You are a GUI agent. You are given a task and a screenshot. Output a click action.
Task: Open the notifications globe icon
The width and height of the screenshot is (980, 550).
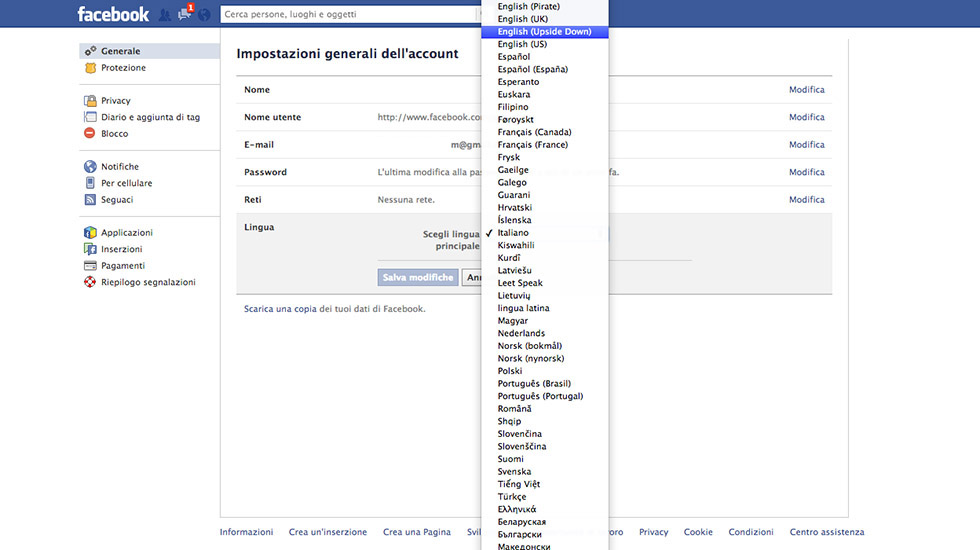tap(204, 15)
